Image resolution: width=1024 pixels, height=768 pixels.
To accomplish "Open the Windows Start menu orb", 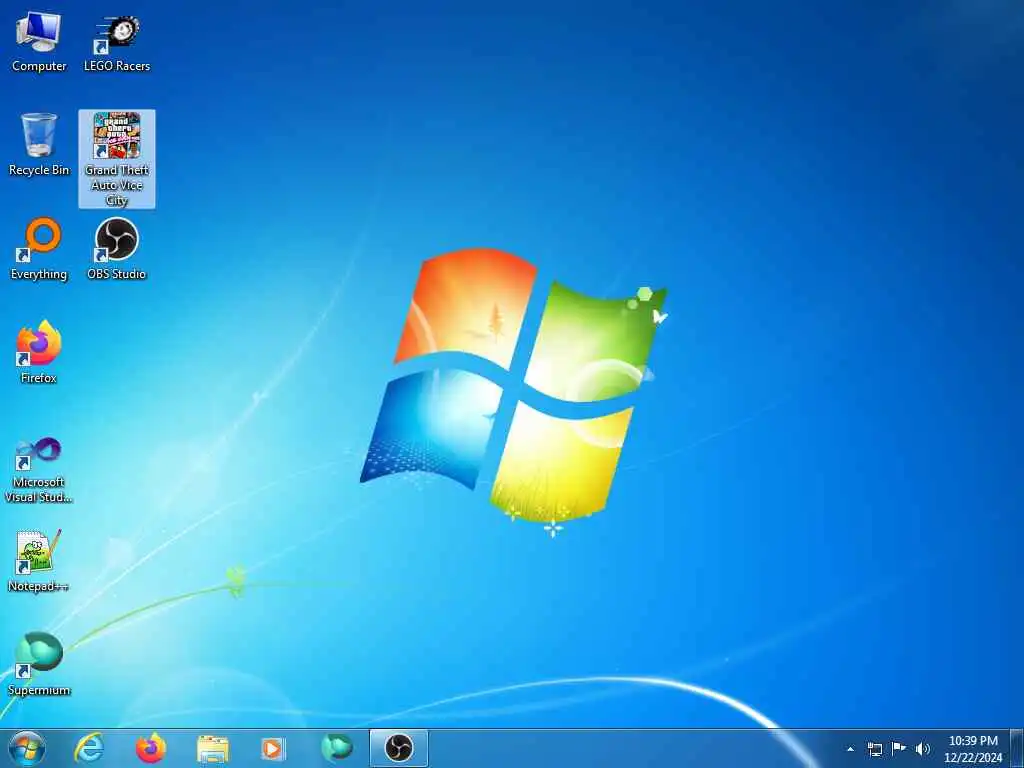I will tap(27, 748).
